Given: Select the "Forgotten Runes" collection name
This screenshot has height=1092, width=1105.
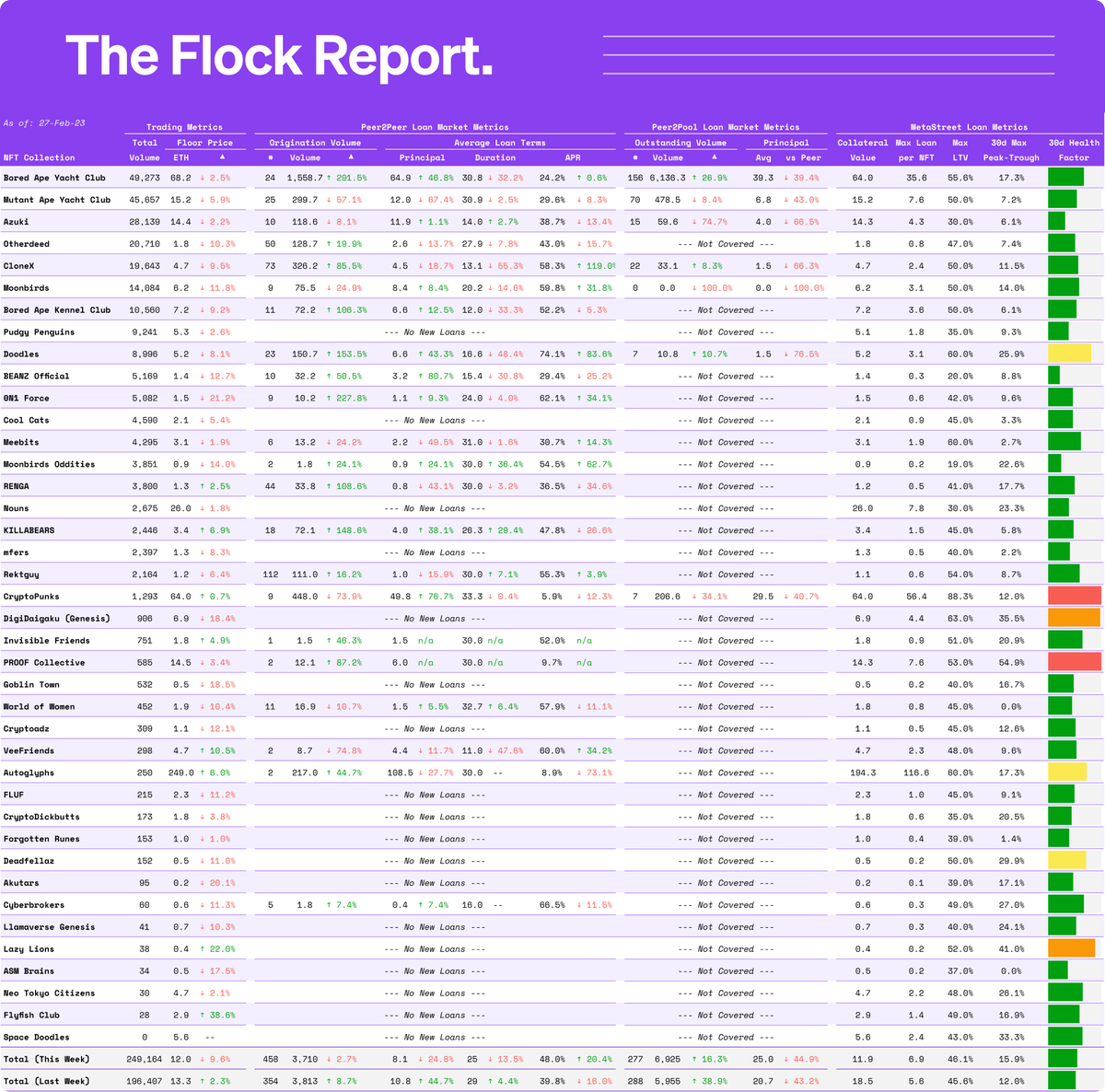Looking at the screenshot, I should click(41, 839).
